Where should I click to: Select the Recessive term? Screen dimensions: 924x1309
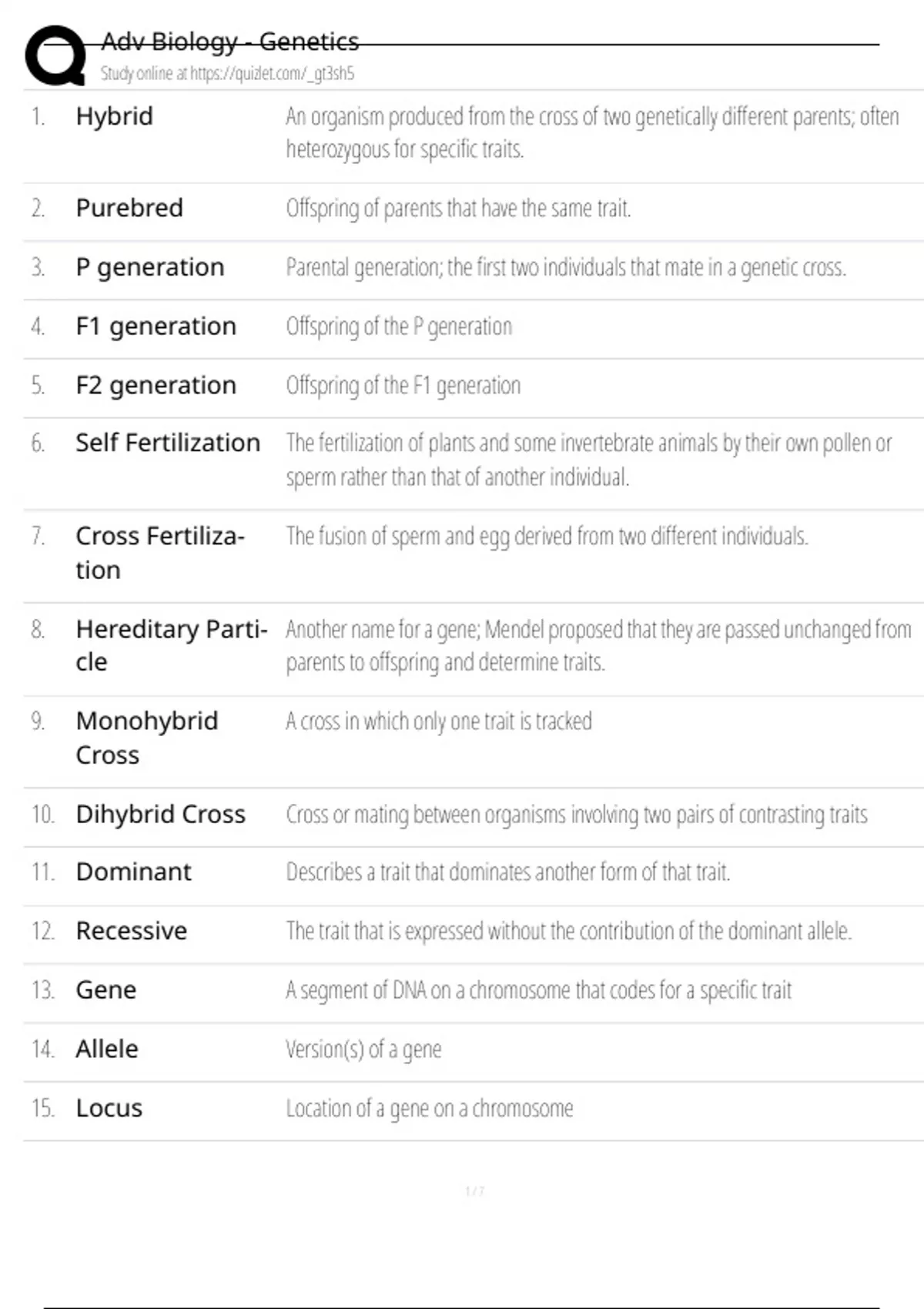click(132, 931)
